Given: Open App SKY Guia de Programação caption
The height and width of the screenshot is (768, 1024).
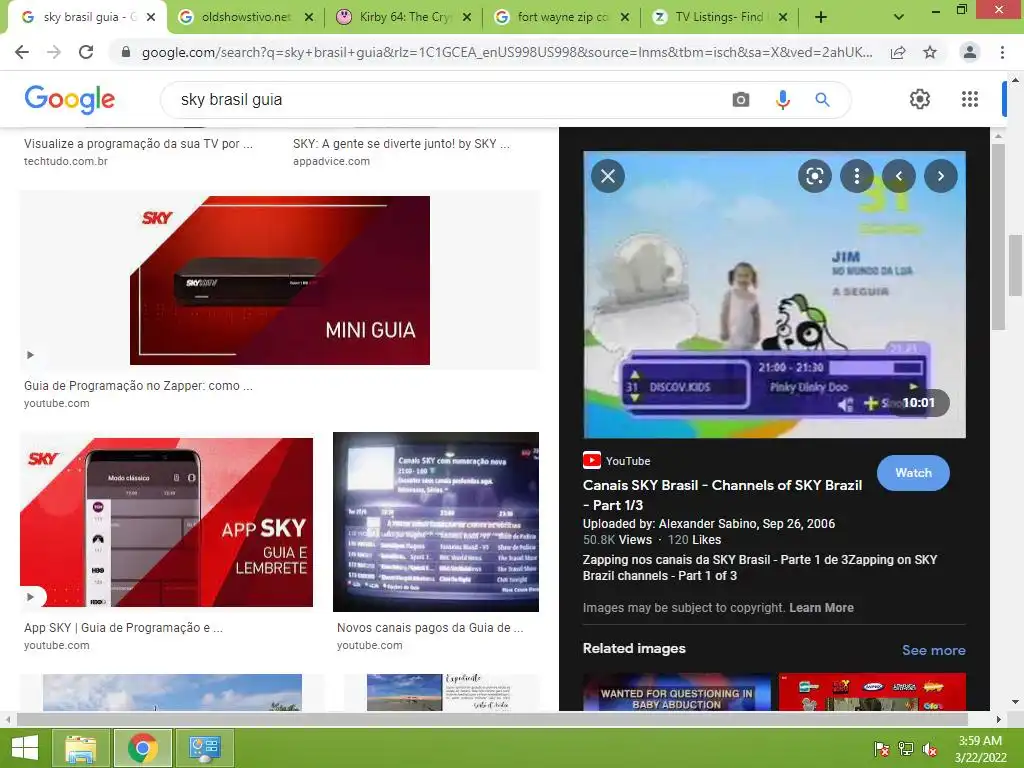Looking at the screenshot, I should pyautogui.click(x=123, y=628).
